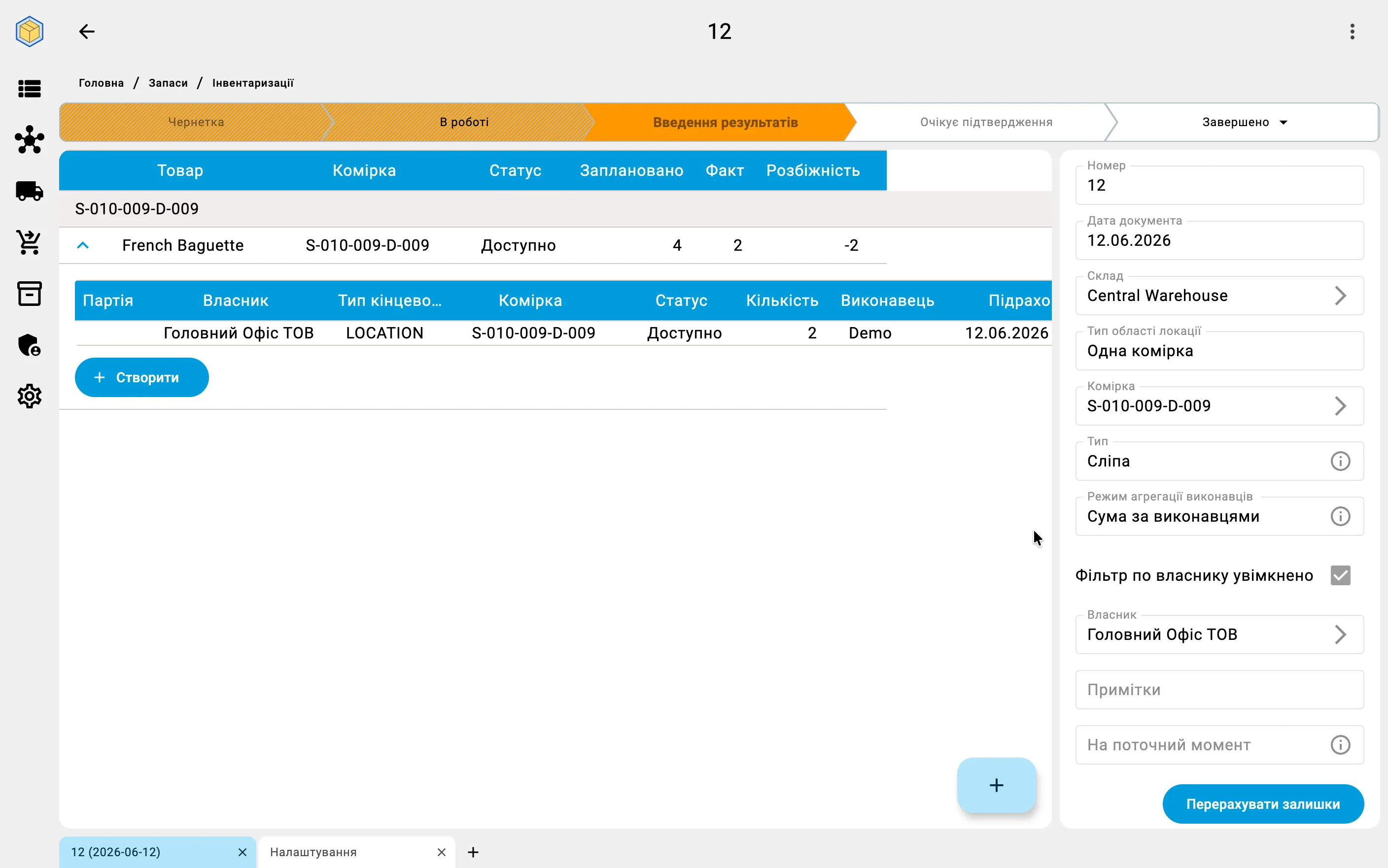
Task: Open the shield user sidebar icon
Action: tap(29, 345)
